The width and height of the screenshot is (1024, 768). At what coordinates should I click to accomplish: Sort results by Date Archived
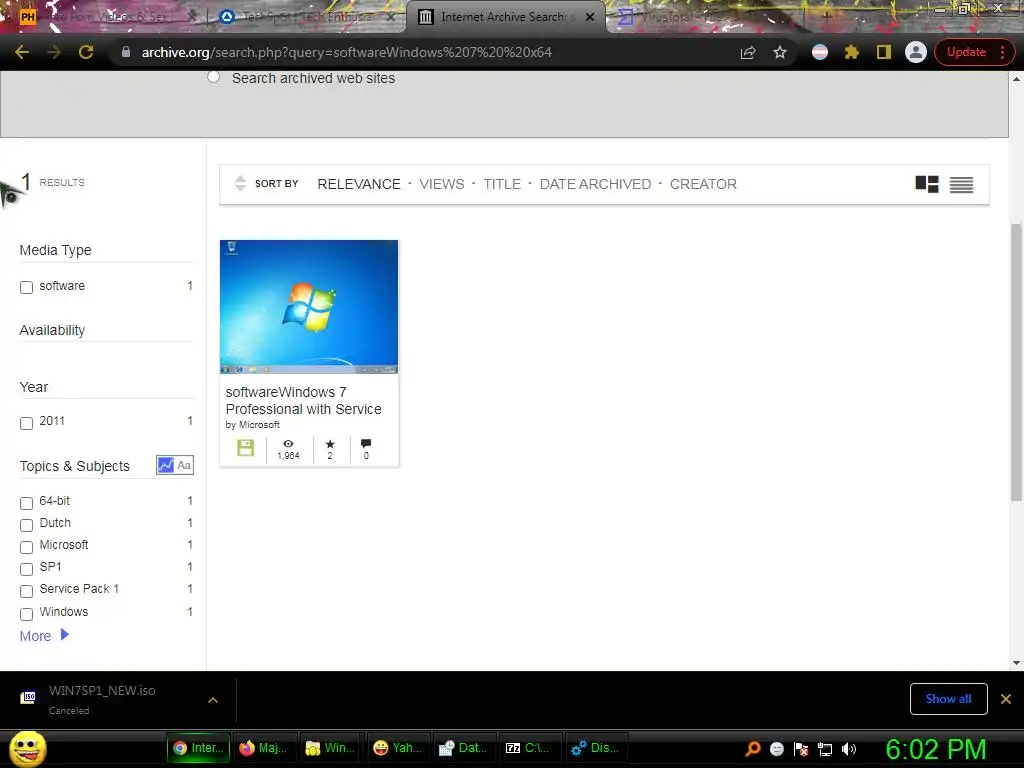pyautogui.click(x=595, y=184)
